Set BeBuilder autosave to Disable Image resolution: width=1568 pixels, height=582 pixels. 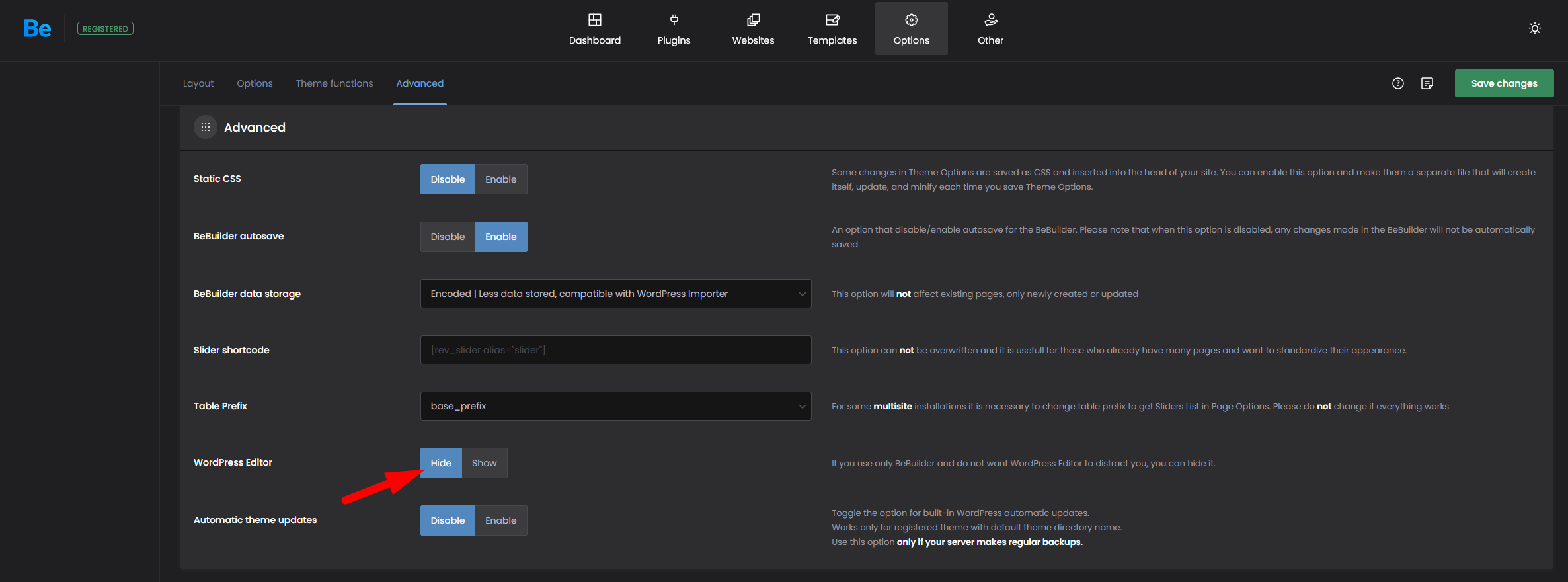448,237
